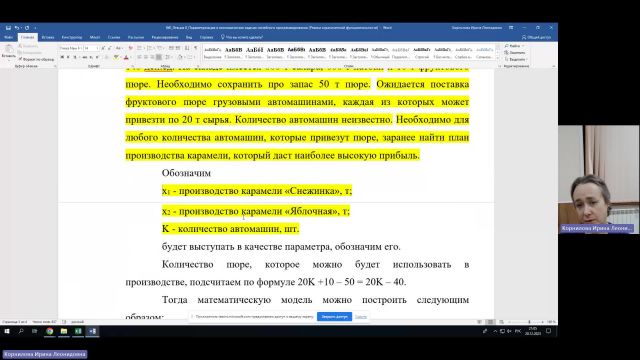Image resolution: width=640 pixels, height=360 pixels.
Task: Open Chrome from the taskbar
Action: (x=49, y=331)
